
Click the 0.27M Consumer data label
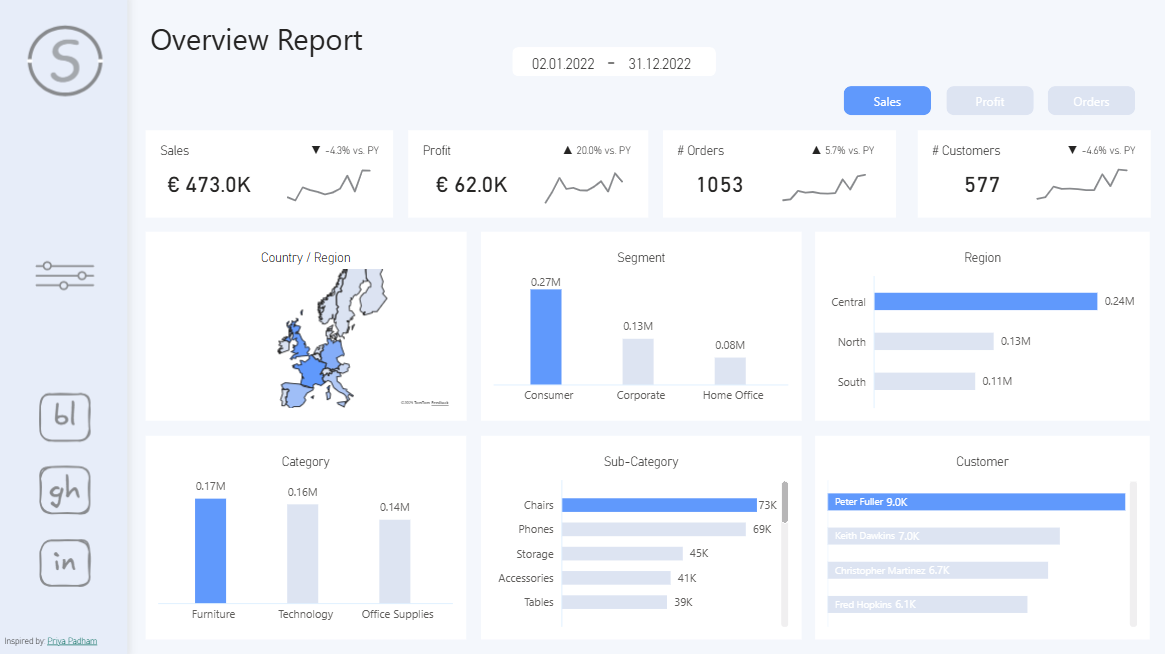[x=546, y=282]
